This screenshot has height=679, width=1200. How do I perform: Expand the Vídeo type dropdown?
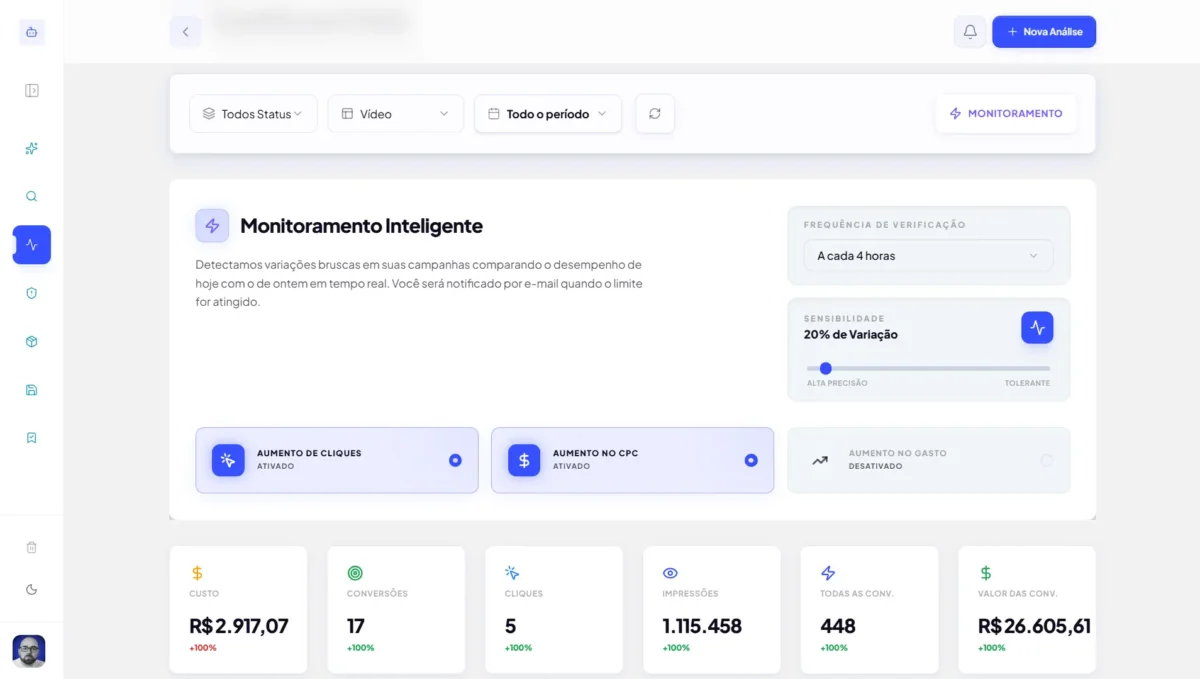pos(395,114)
